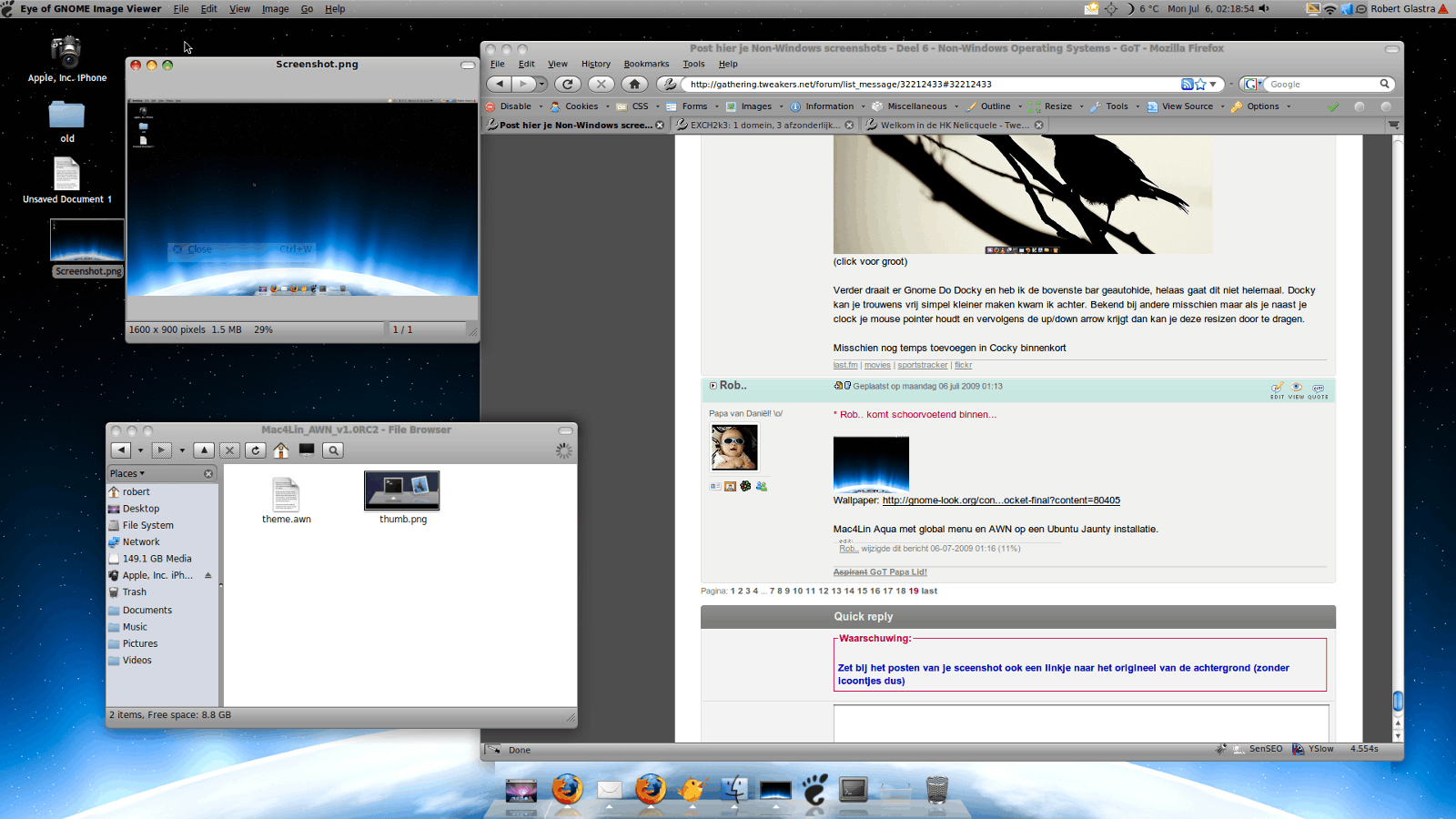Click the Firefox Stop loading button

click(x=601, y=84)
